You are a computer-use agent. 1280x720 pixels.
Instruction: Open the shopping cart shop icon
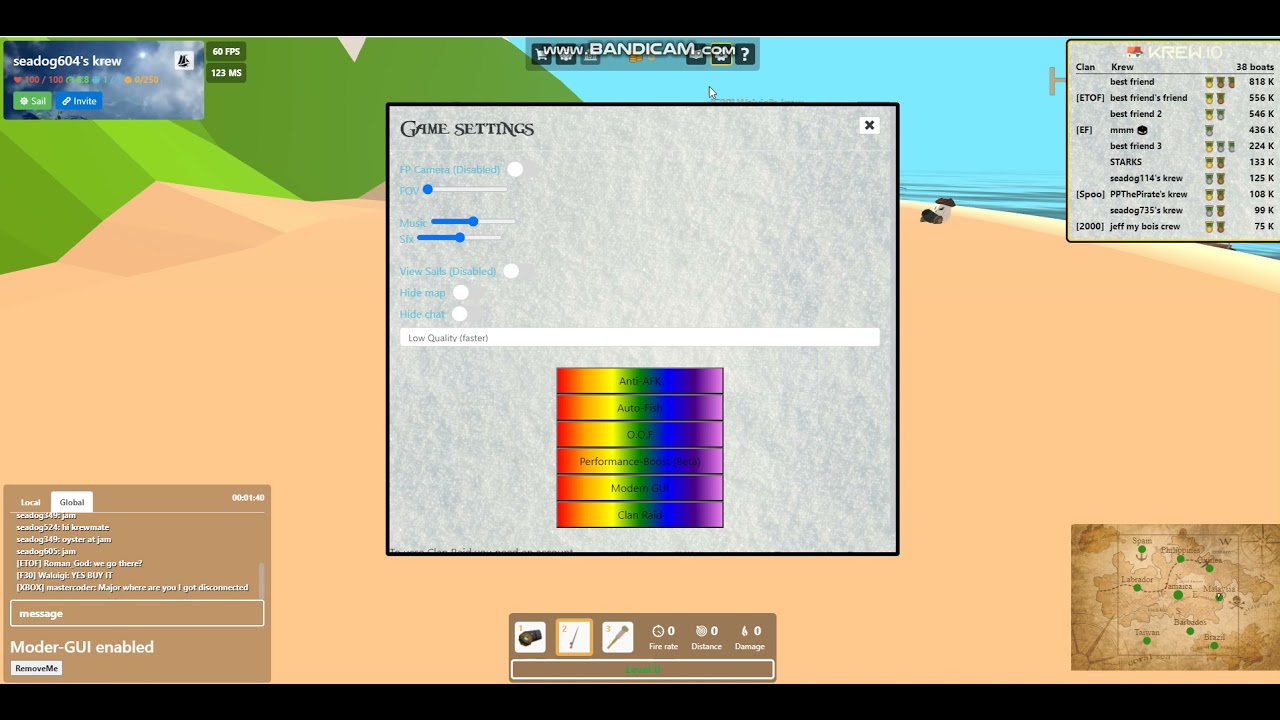(x=541, y=55)
